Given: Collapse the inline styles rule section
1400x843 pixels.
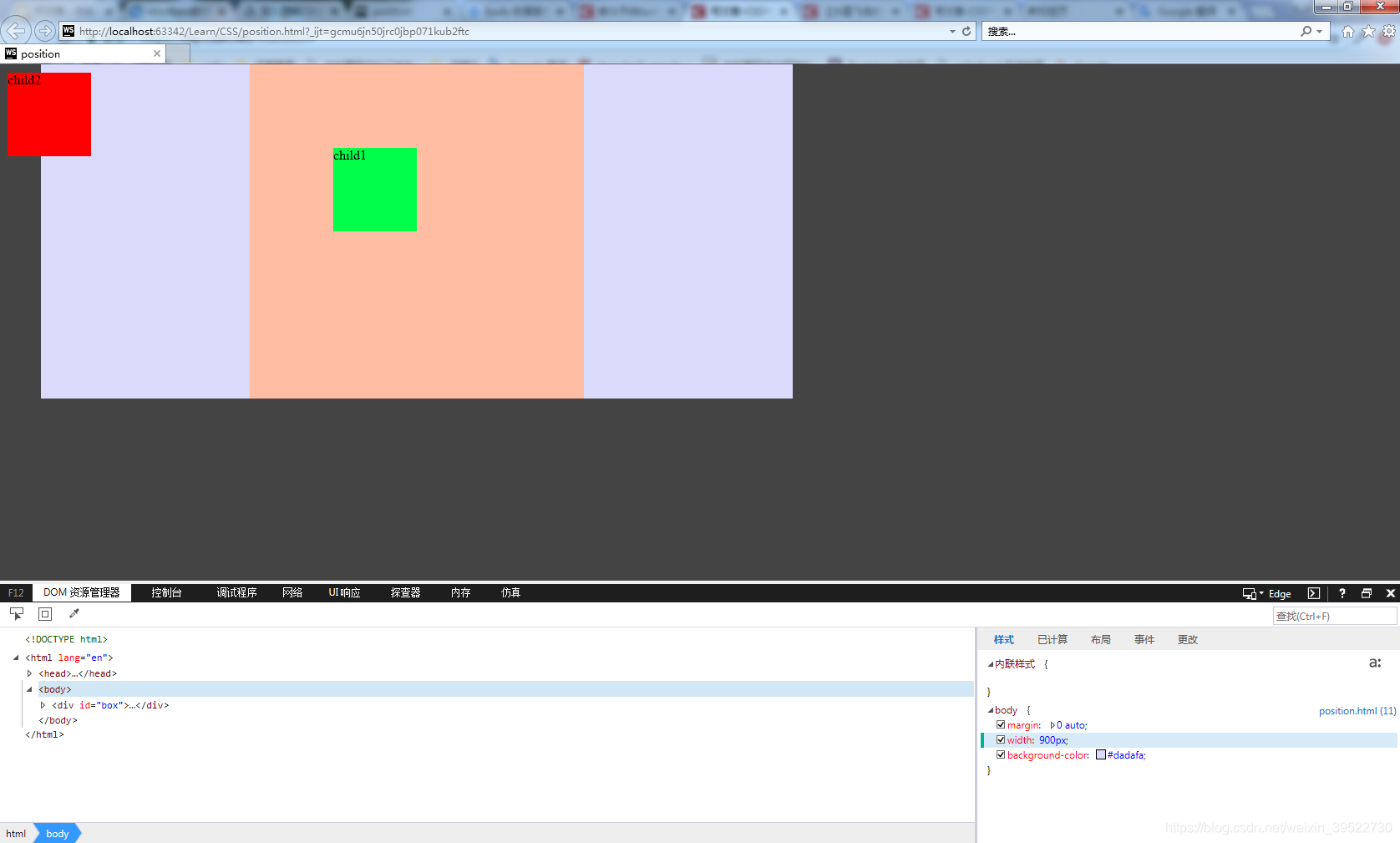Looking at the screenshot, I should 991,664.
